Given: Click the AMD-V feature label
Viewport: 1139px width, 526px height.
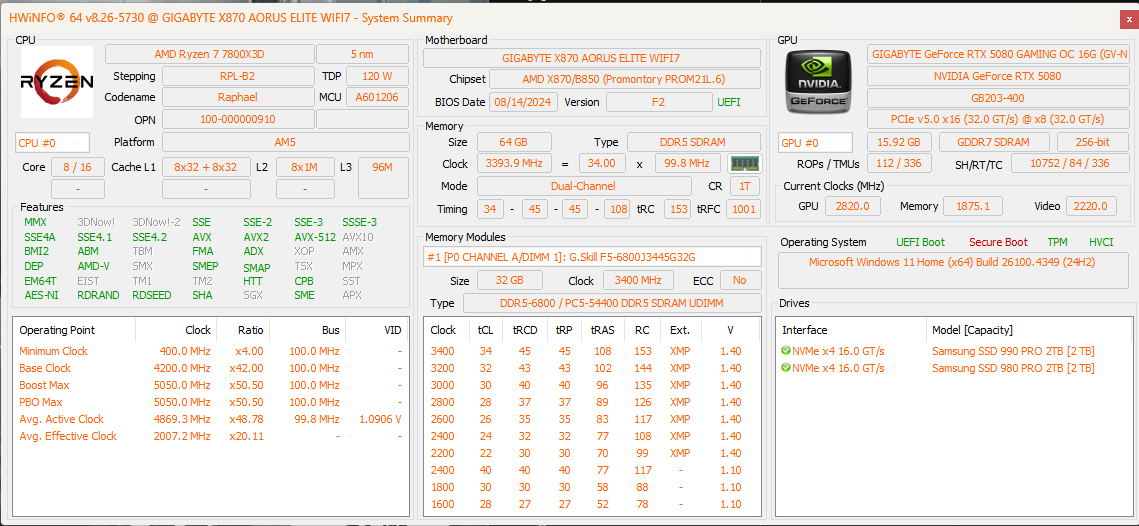Looking at the screenshot, I should point(93,267).
